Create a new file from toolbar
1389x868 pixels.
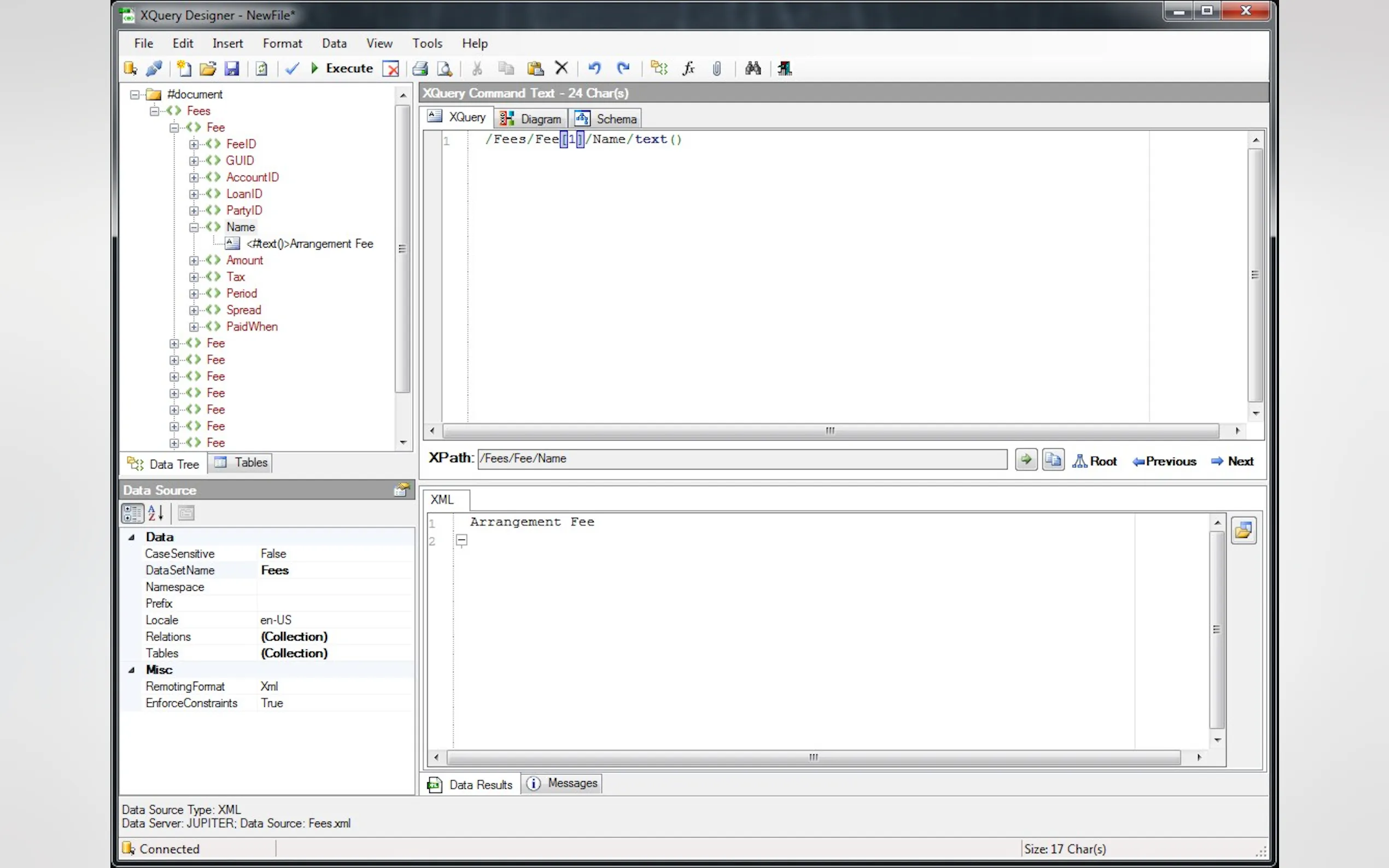click(x=184, y=68)
